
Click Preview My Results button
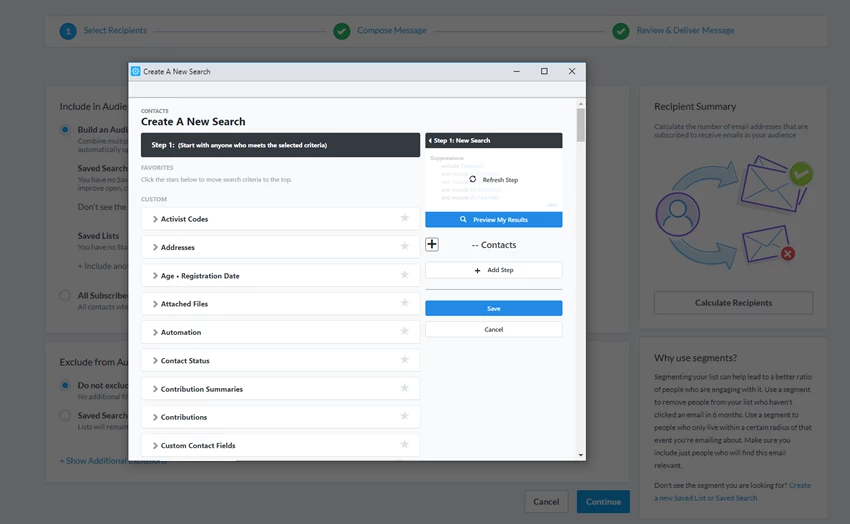tap(493, 219)
